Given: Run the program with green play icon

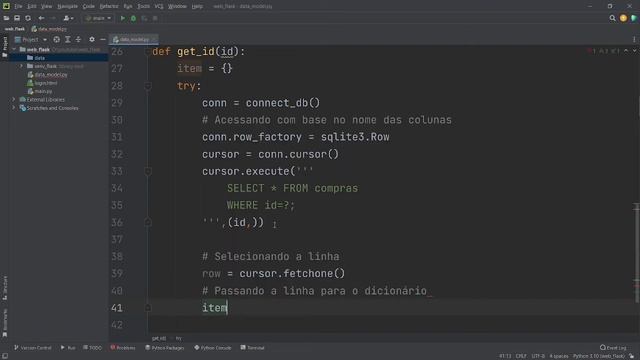Looking at the screenshot, I should pyautogui.click(x=122, y=18).
